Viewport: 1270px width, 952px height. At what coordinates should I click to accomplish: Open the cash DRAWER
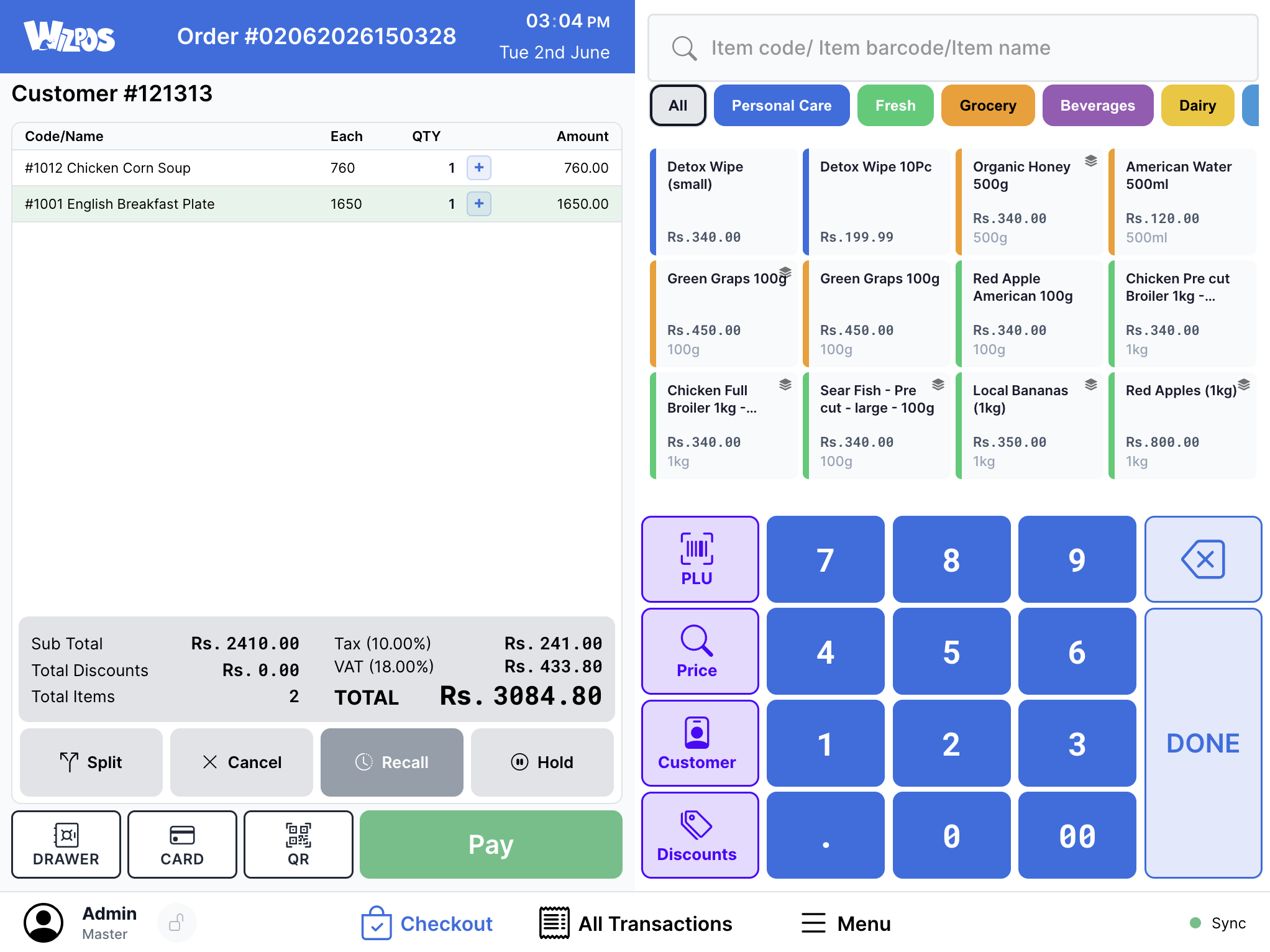point(66,844)
